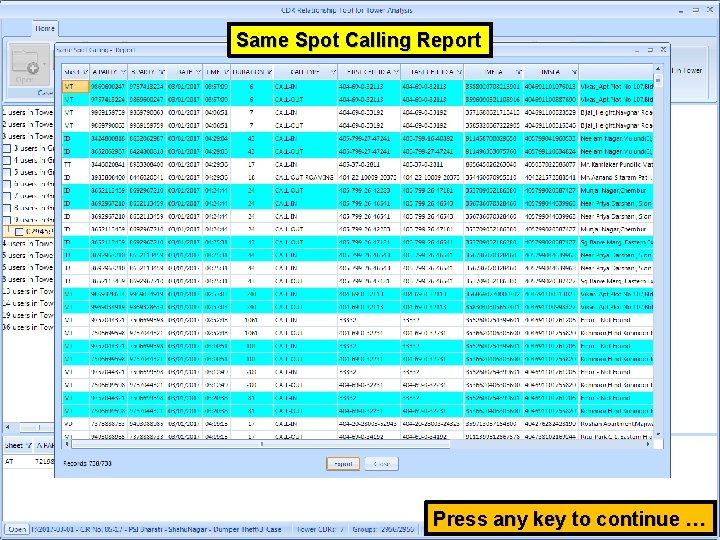
Task: Click scroll-down arrow of report grid
Action: pos(658,434)
